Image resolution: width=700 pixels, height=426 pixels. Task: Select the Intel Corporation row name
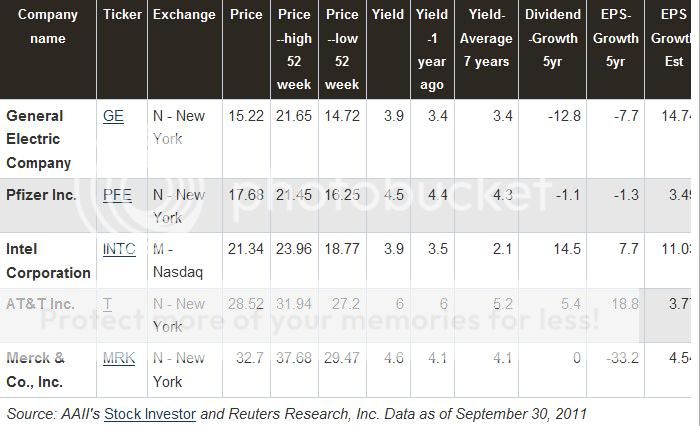click(x=48, y=260)
